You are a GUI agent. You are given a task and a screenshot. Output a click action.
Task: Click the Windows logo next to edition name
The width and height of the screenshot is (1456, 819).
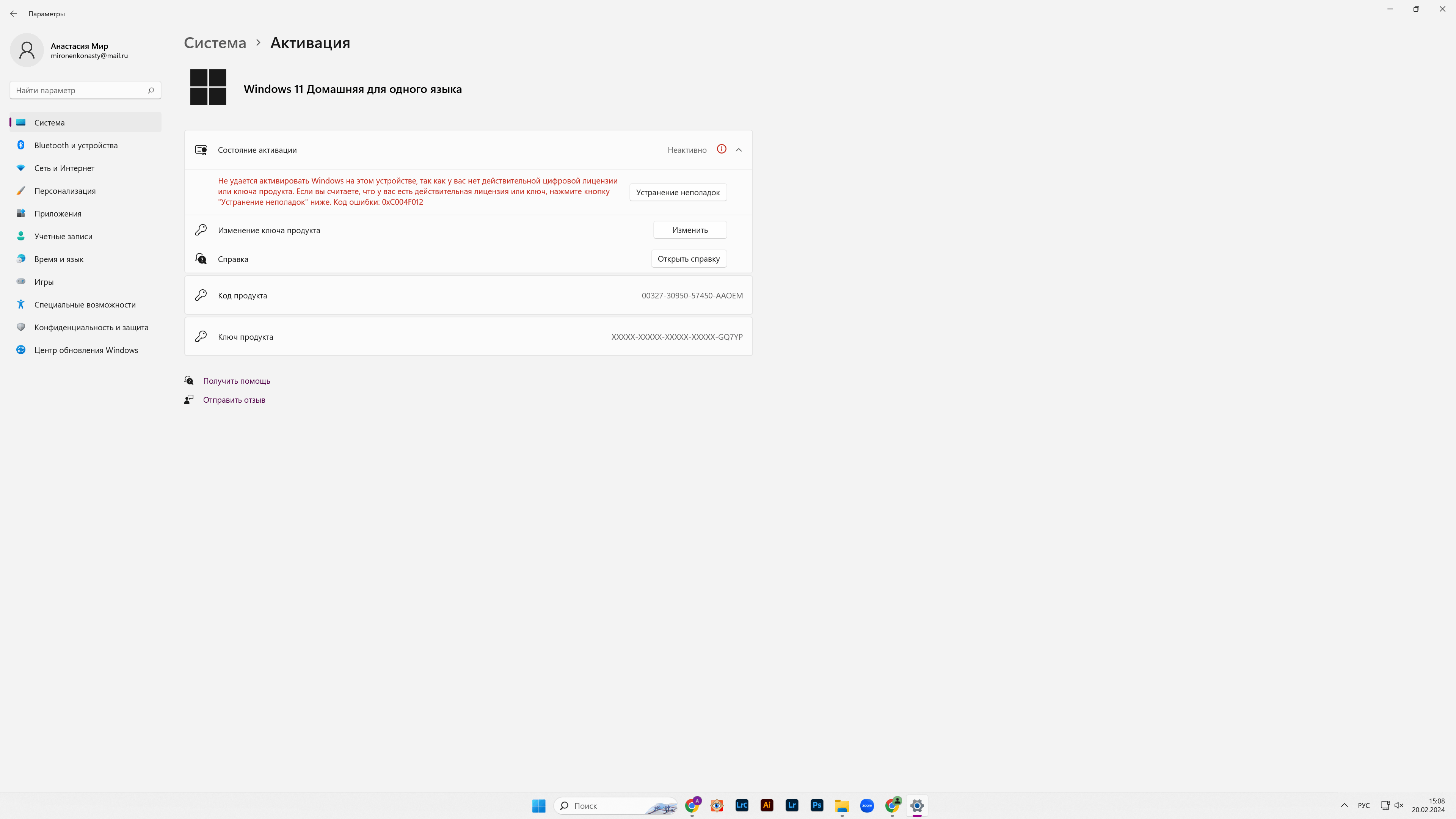(208, 87)
